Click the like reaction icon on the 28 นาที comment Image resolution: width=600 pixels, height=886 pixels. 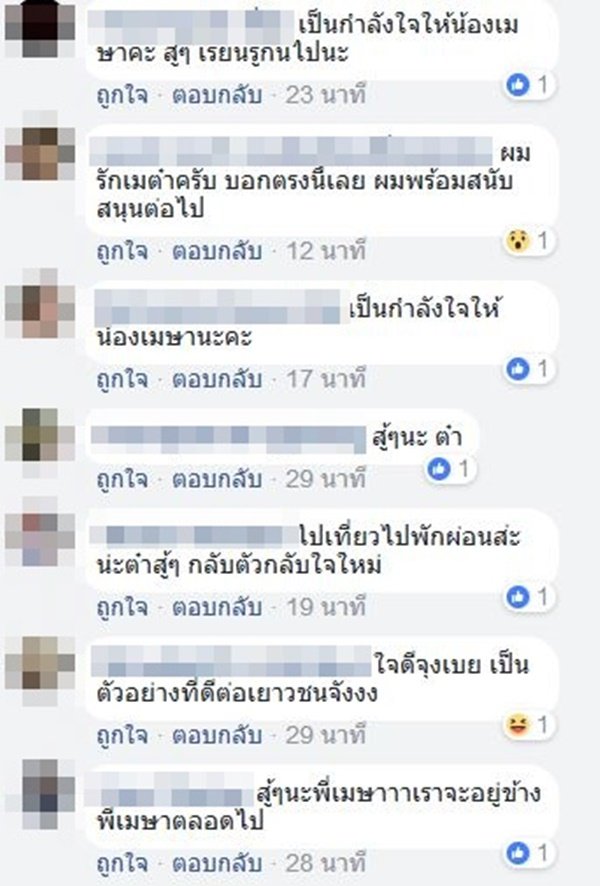coord(518,853)
